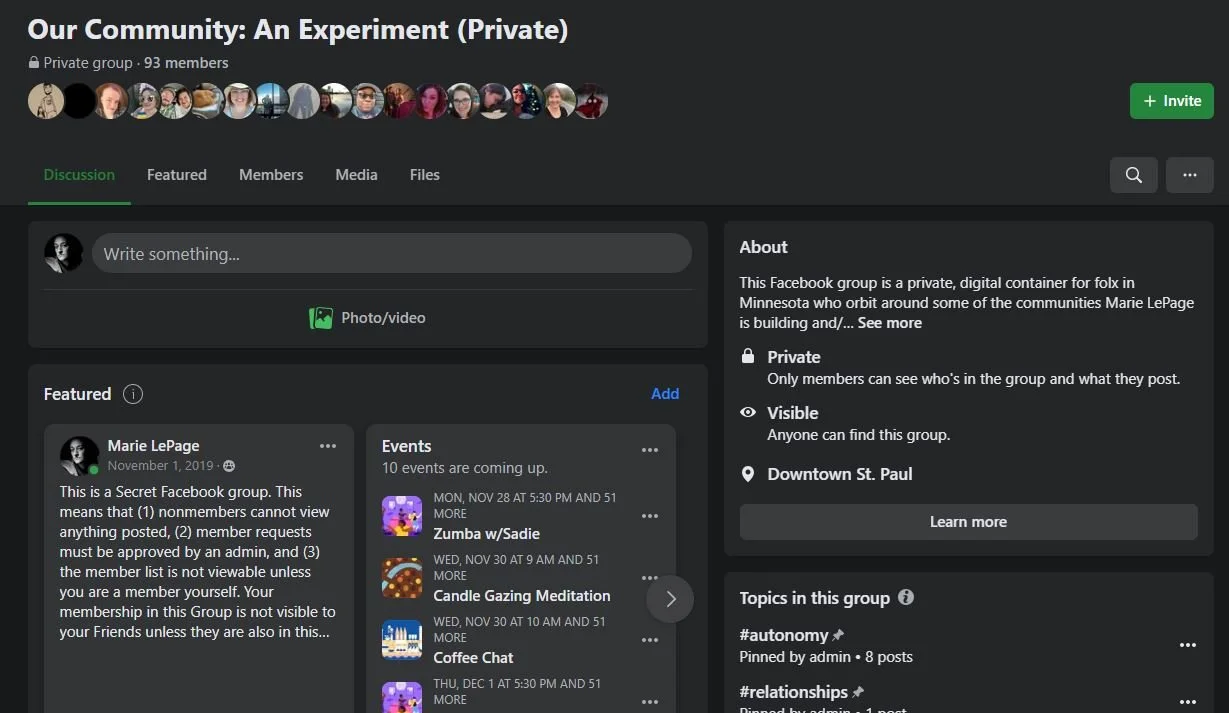1229x713 pixels.
Task: Open the #relationships topic
Action: [x=794, y=692]
